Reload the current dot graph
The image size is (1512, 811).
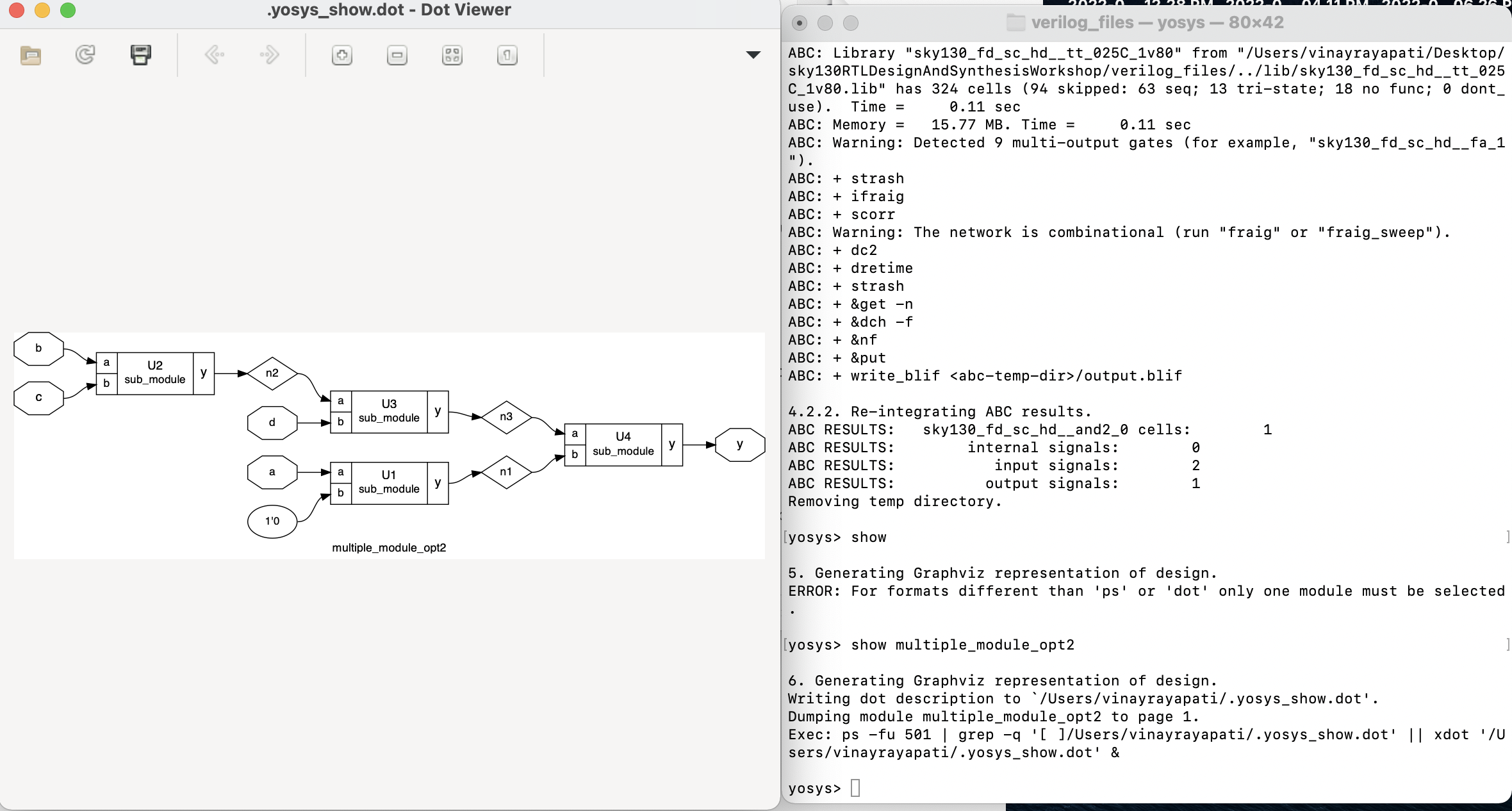[x=84, y=56]
